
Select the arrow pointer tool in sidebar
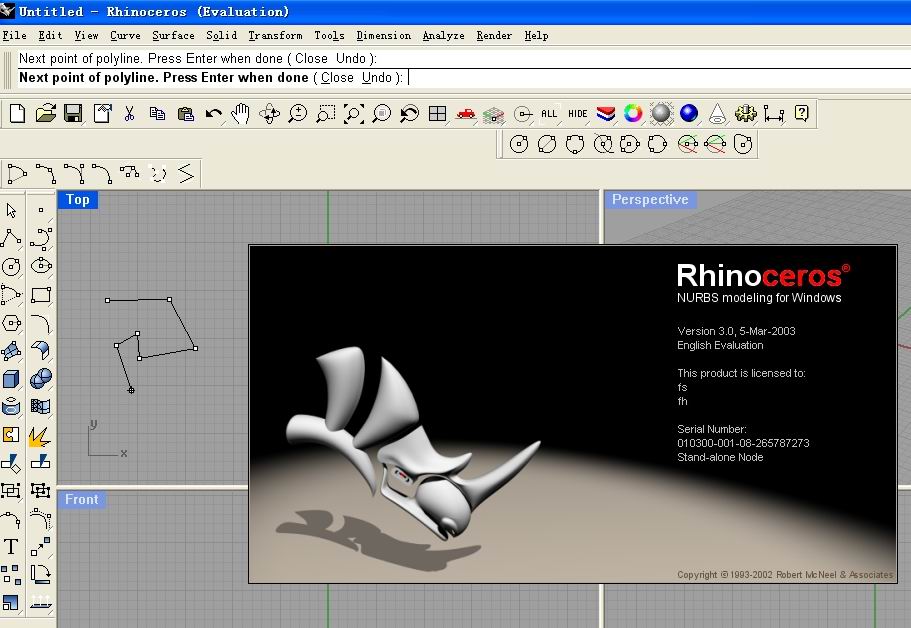click(x=11, y=210)
